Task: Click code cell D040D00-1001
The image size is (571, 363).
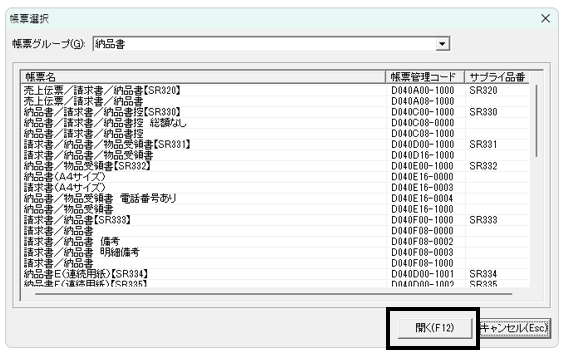Action: 423,274
